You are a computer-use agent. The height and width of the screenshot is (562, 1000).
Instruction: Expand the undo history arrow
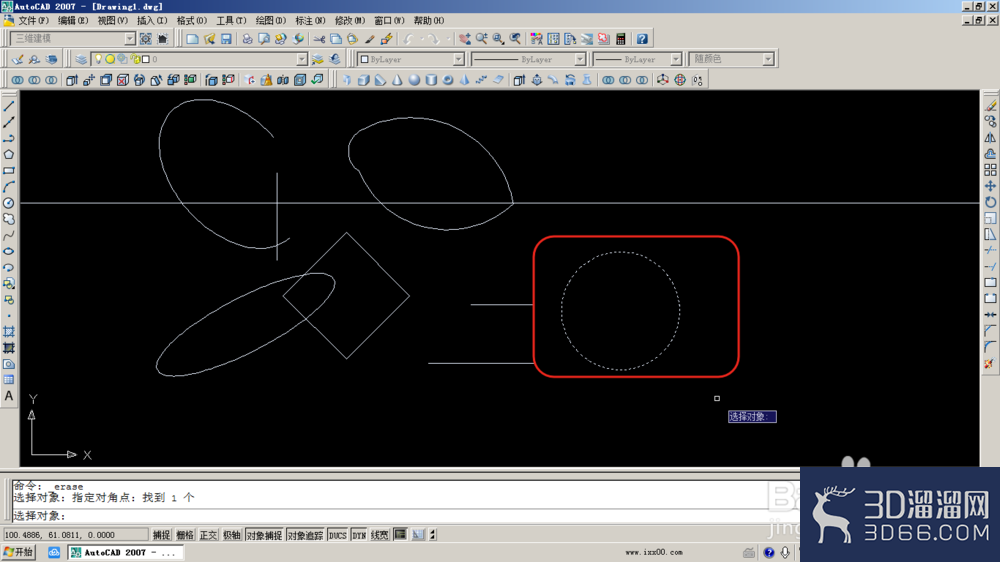422,39
